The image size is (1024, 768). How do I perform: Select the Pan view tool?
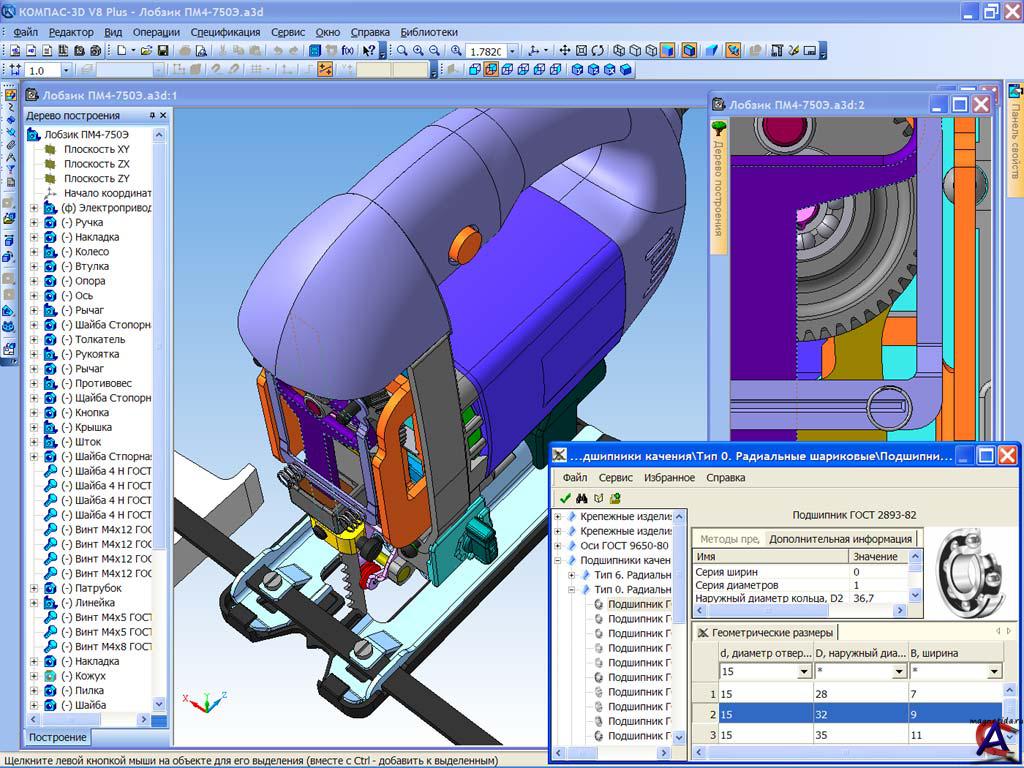pos(564,50)
